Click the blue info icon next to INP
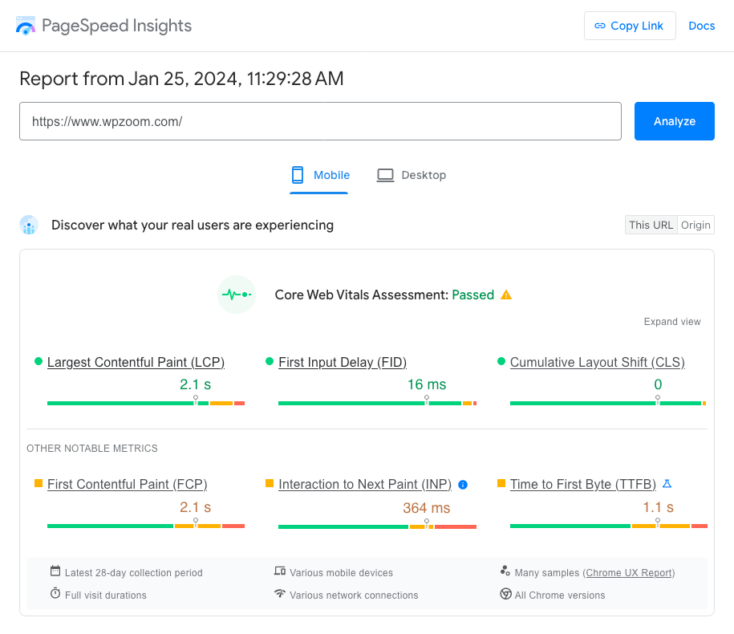This screenshot has width=734, height=634. [x=463, y=485]
